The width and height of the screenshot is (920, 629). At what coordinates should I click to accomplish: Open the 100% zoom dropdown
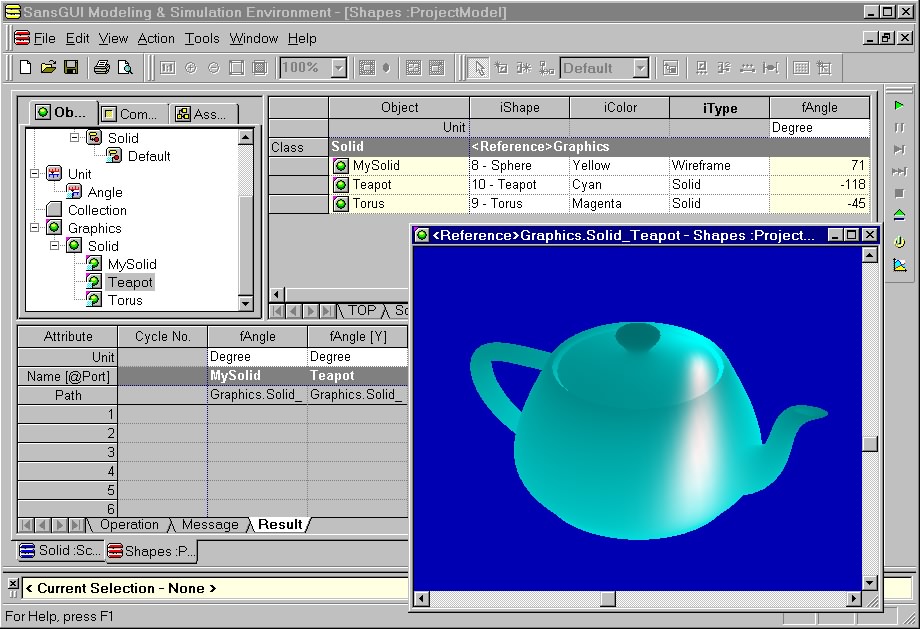pyautogui.click(x=338, y=68)
